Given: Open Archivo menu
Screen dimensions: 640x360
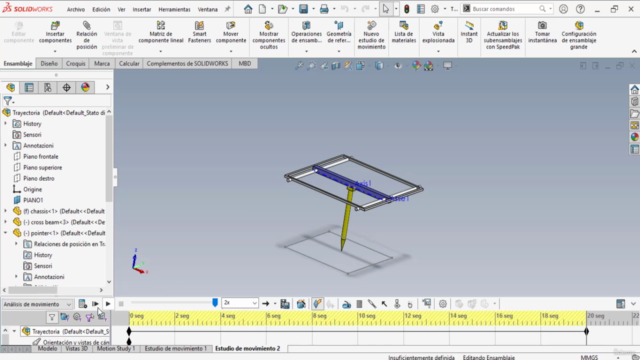Looking at the screenshot, I should pyautogui.click(x=76, y=9).
